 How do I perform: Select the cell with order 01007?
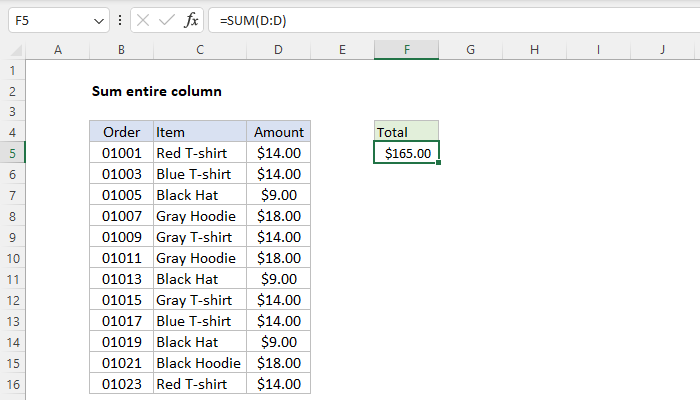point(121,216)
